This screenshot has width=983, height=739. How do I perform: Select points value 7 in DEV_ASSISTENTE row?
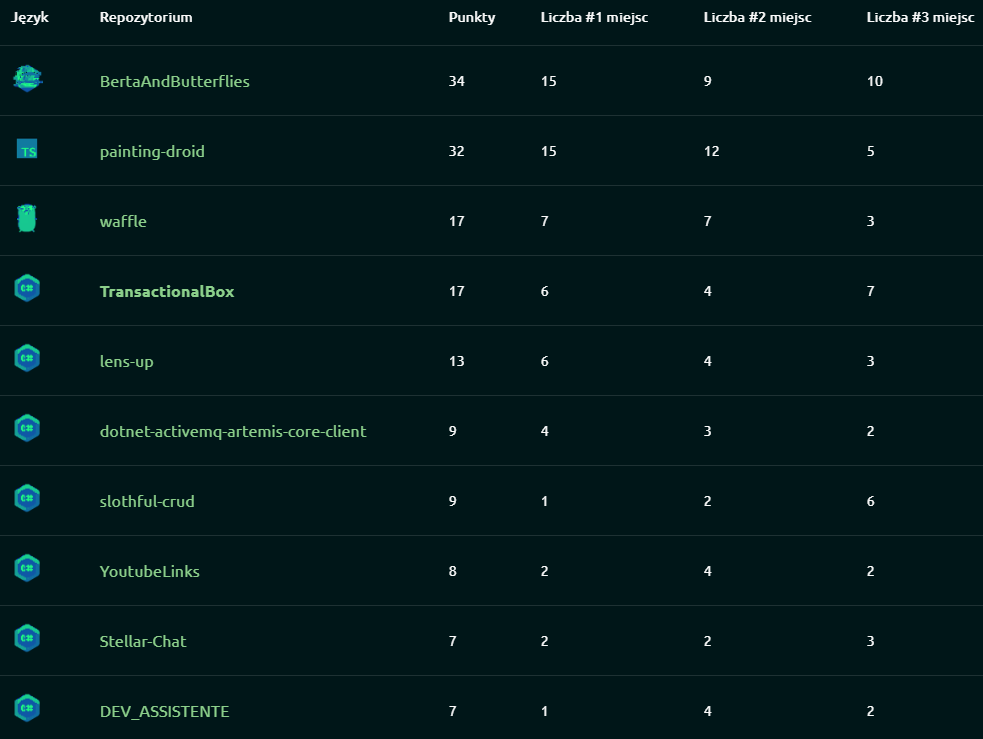pos(453,711)
